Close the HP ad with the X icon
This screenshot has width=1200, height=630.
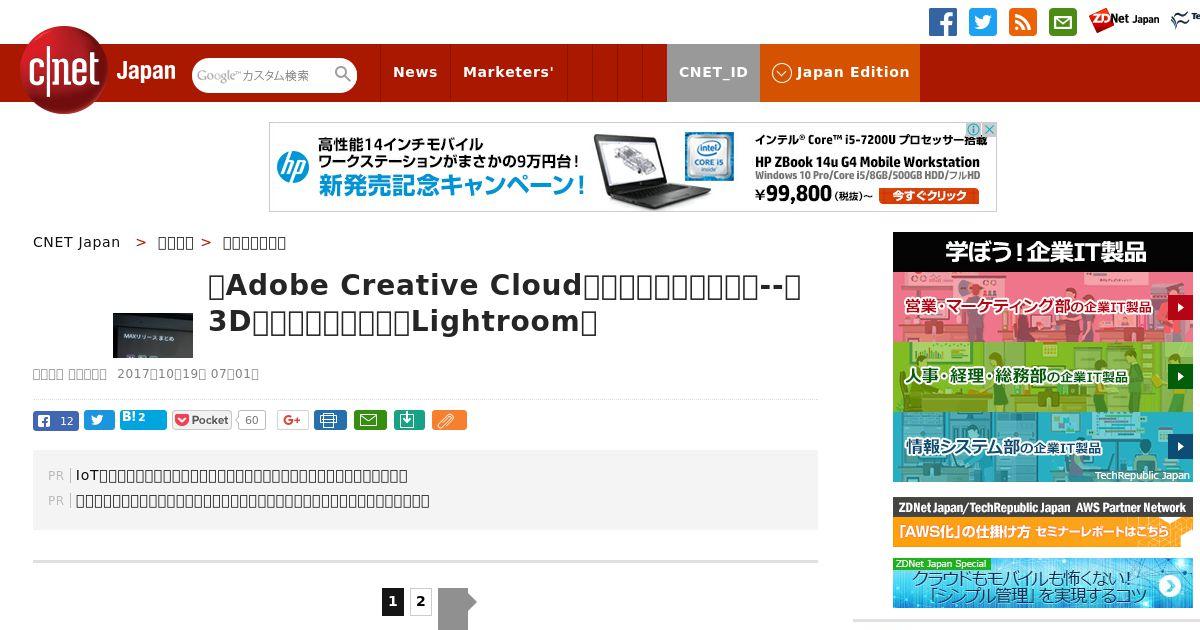[x=990, y=130]
